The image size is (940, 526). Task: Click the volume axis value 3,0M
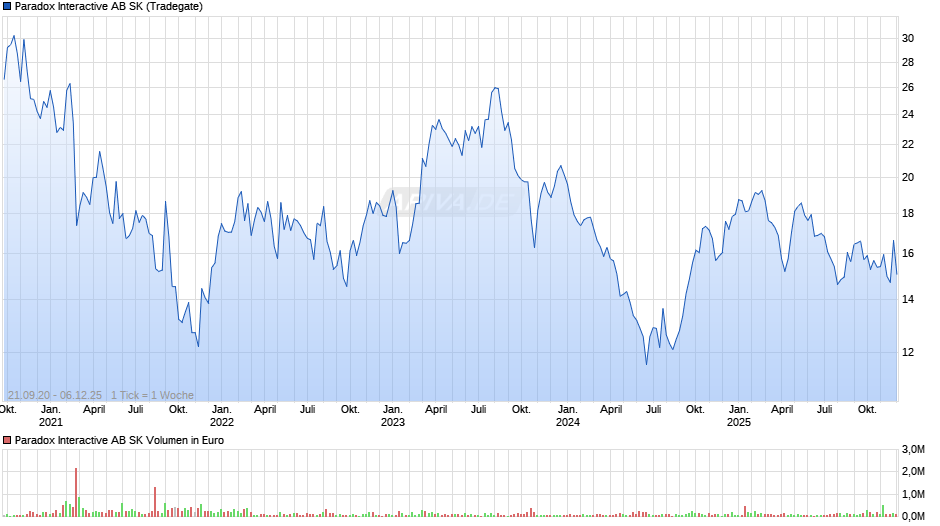pyautogui.click(x=913, y=450)
